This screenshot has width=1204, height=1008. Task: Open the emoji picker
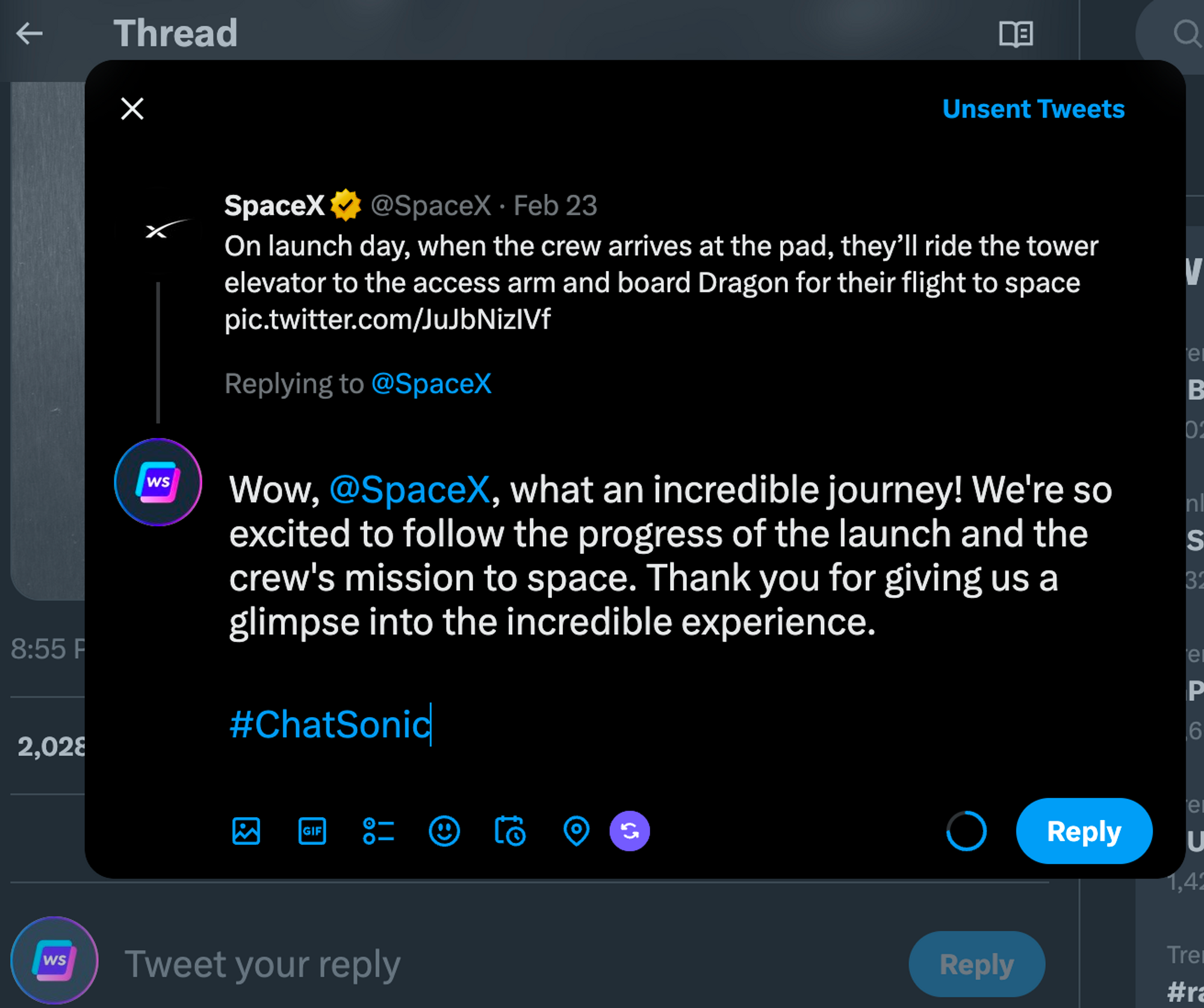[444, 832]
